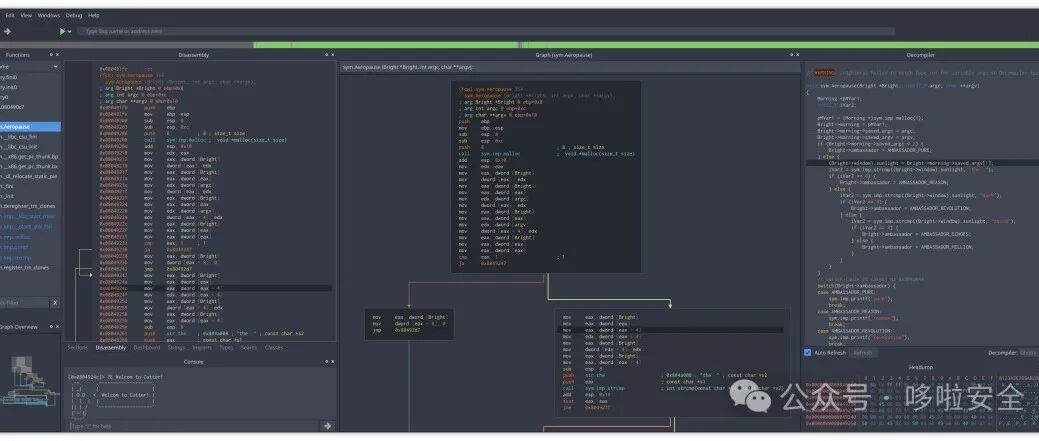
Task: Open the Edit menu
Action: [10, 15]
